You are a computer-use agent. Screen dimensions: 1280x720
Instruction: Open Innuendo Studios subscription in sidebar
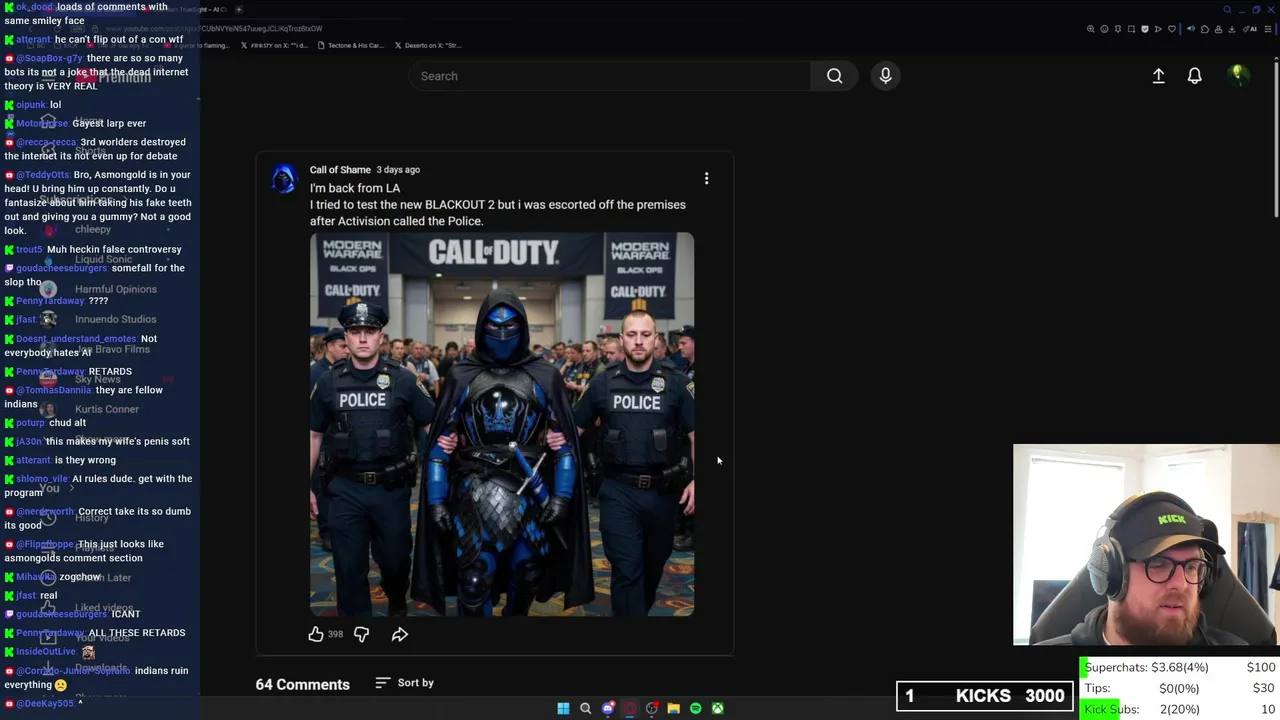pos(115,319)
